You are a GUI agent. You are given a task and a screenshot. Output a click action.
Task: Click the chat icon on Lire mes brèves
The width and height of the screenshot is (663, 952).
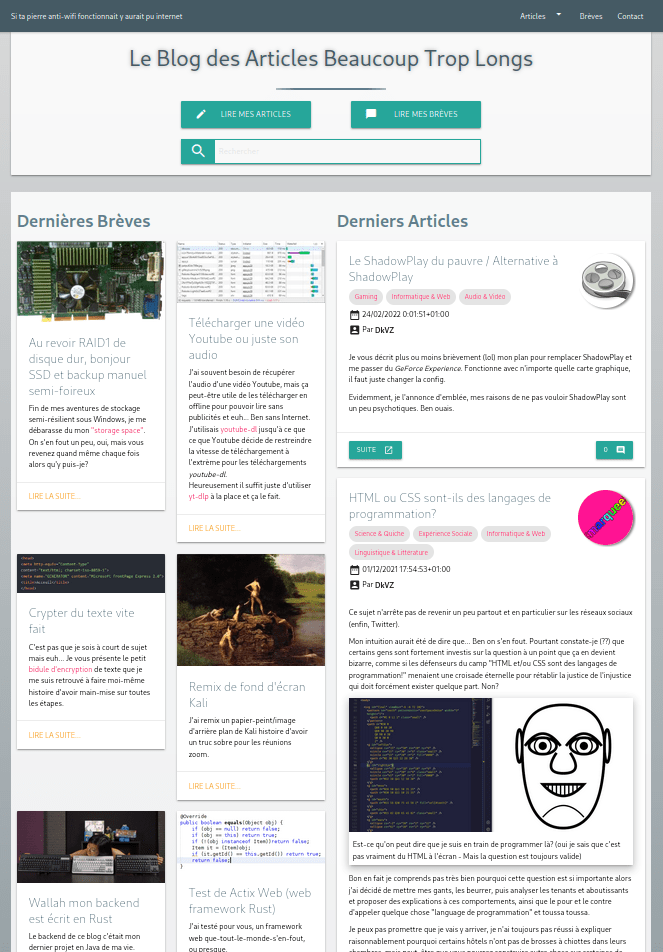(371, 114)
